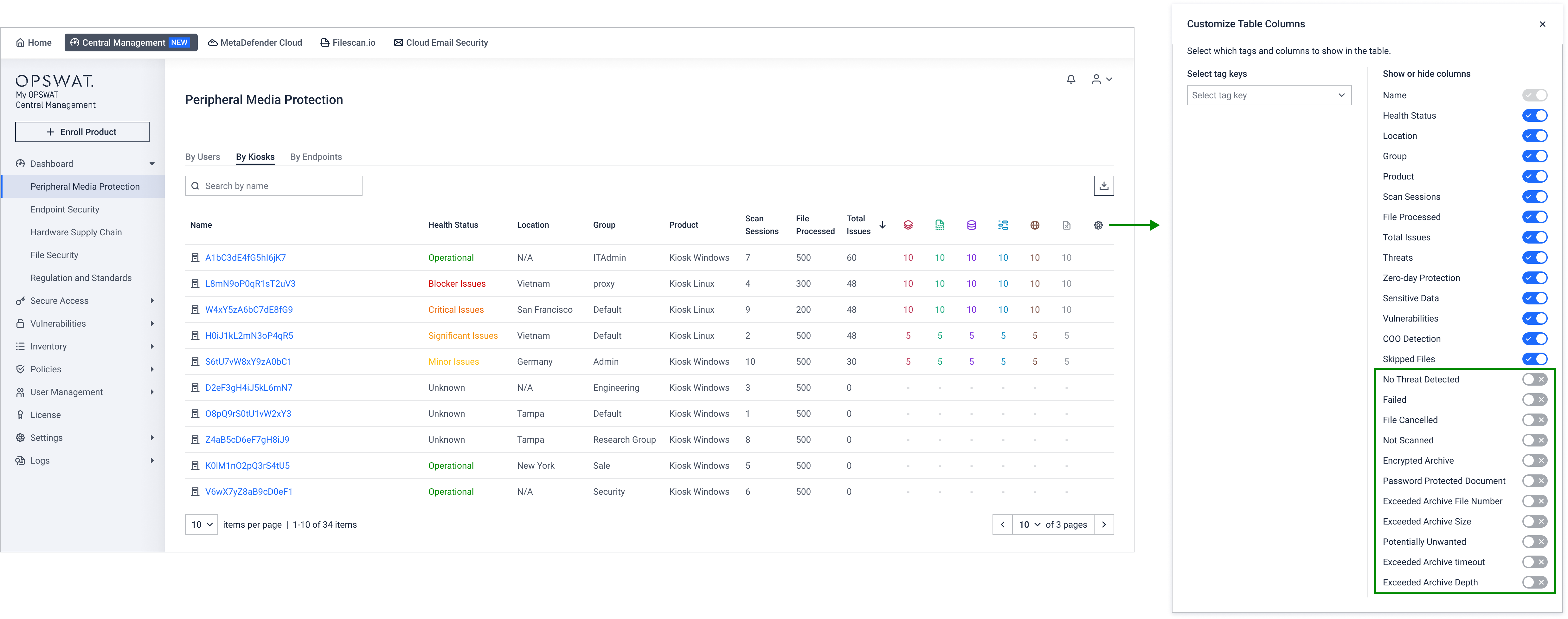Image resolution: width=1568 pixels, height=619 pixels.
Task: Open kiosk link A1bC3dE4fG5hI6jK7
Action: pos(245,258)
